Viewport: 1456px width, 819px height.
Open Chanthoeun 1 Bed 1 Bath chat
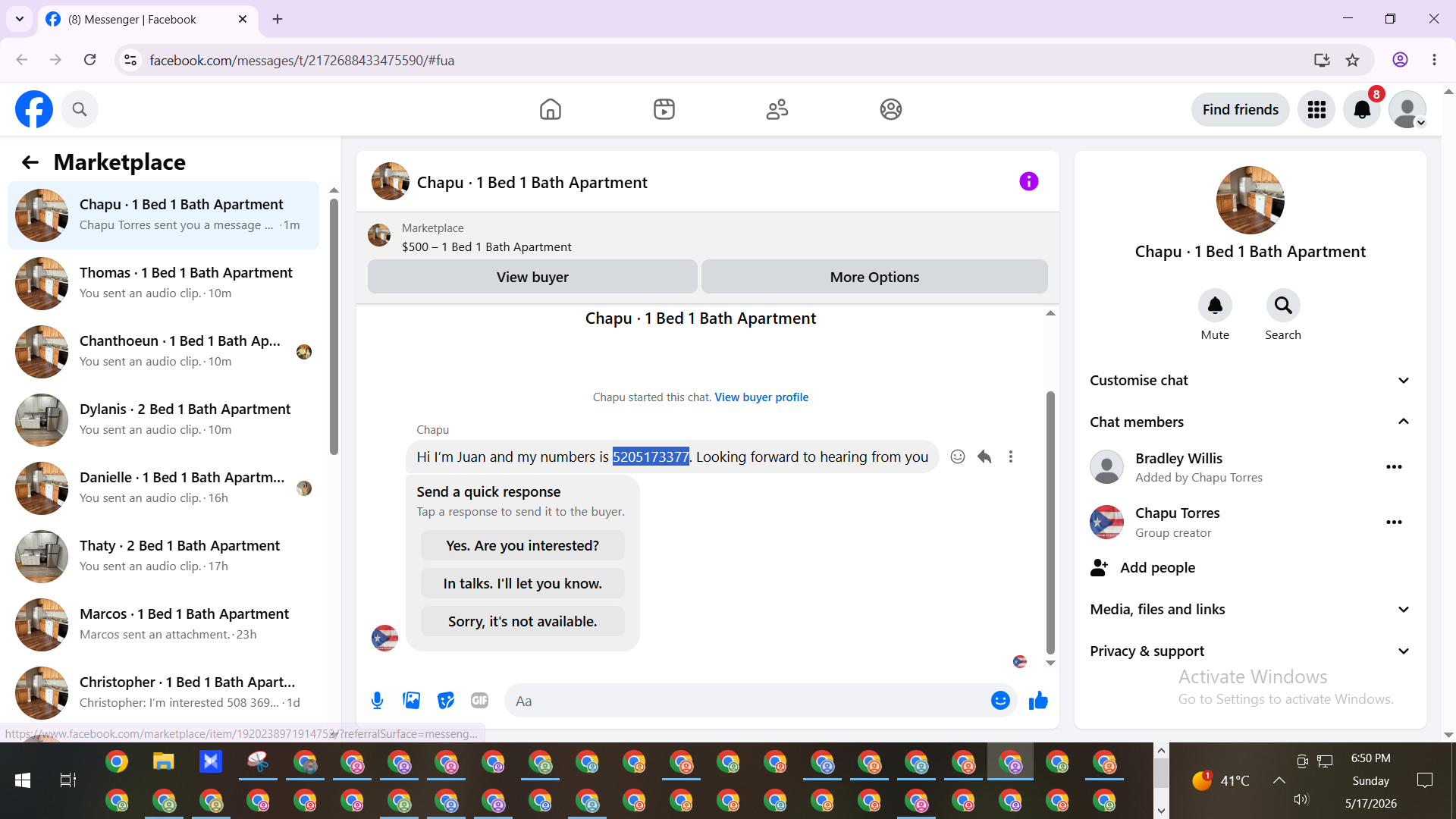[x=163, y=352]
